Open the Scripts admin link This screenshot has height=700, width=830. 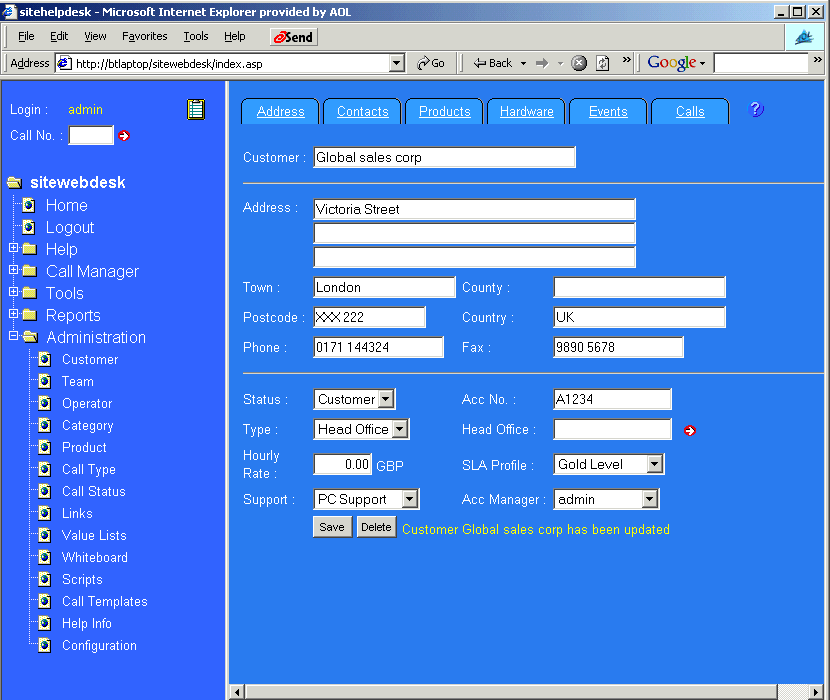coord(82,579)
